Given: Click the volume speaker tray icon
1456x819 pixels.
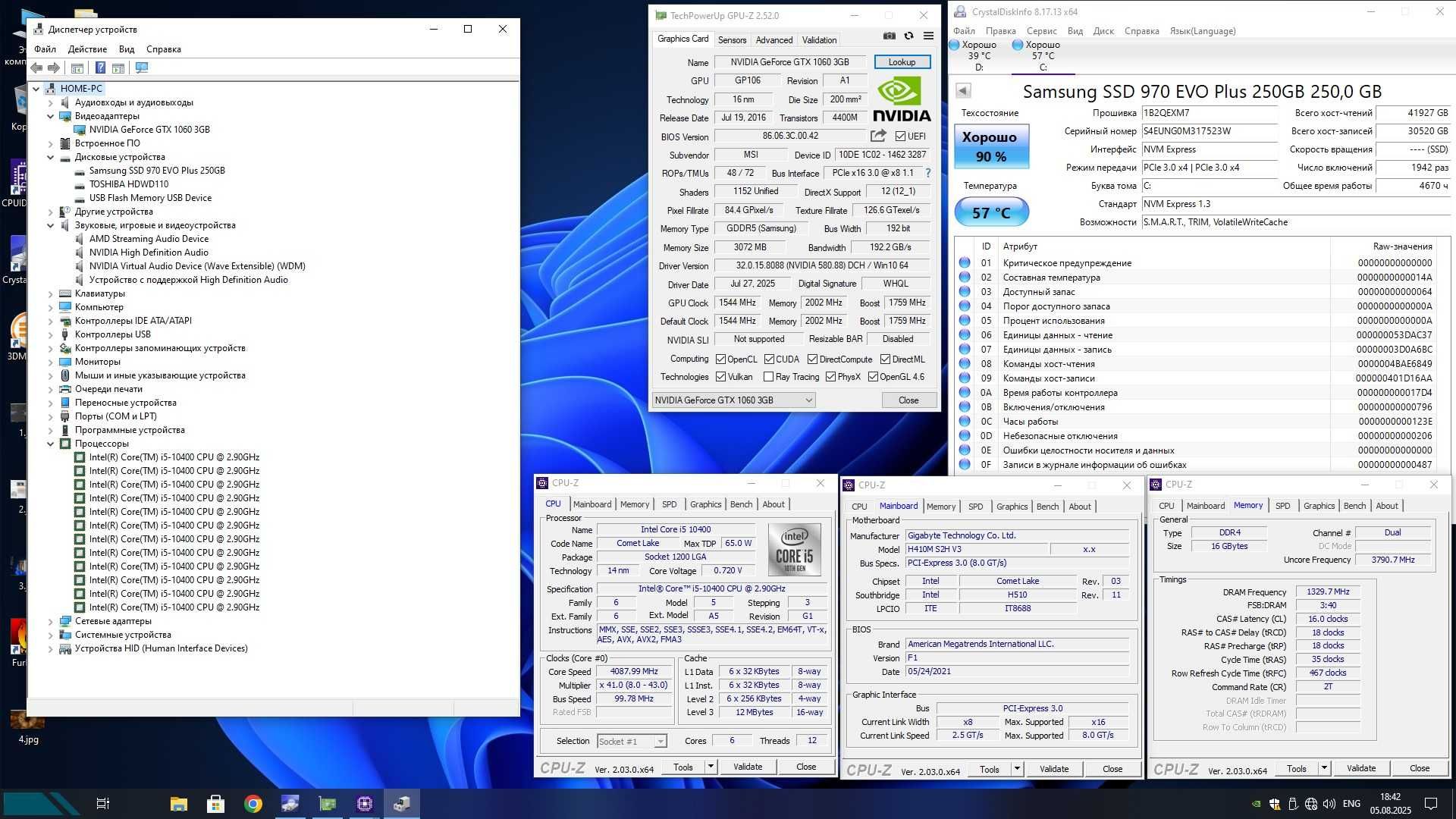Looking at the screenshot, I should point(1329,804).
